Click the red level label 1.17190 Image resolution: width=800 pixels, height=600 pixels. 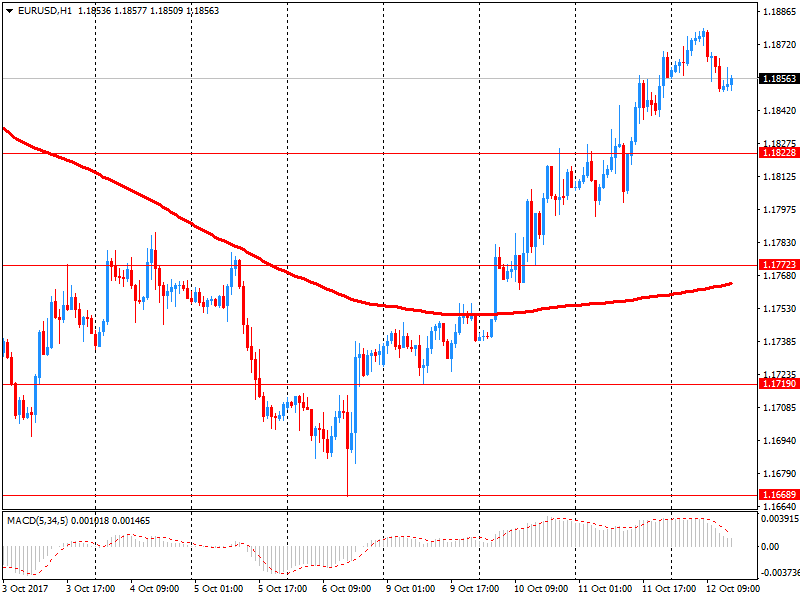click(x=779, y=384)
